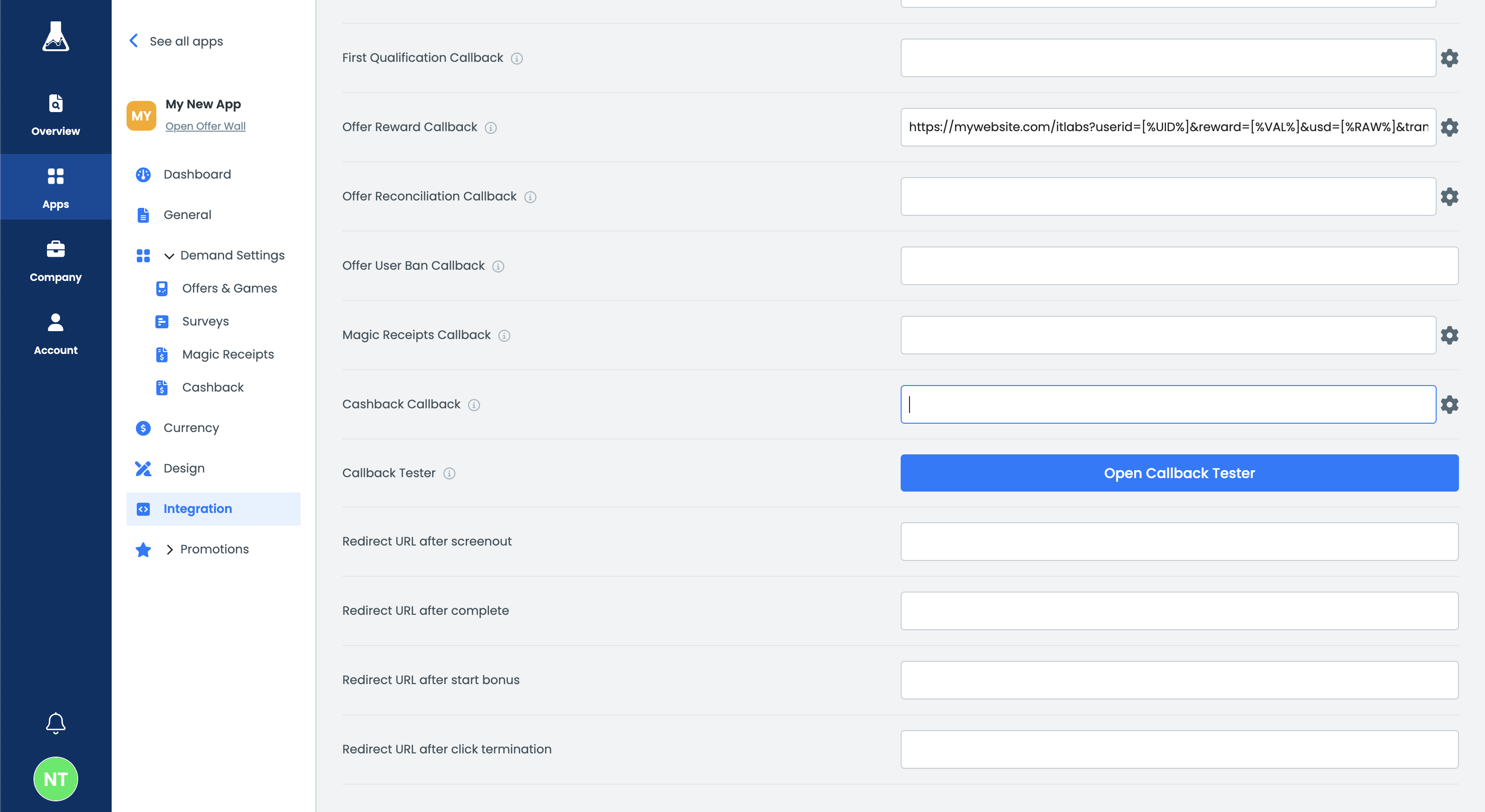Image resolution: width=1485 pixels, height=812 pixels.
Task: Click Open Offer Wall link
Action: coord(205,126)
